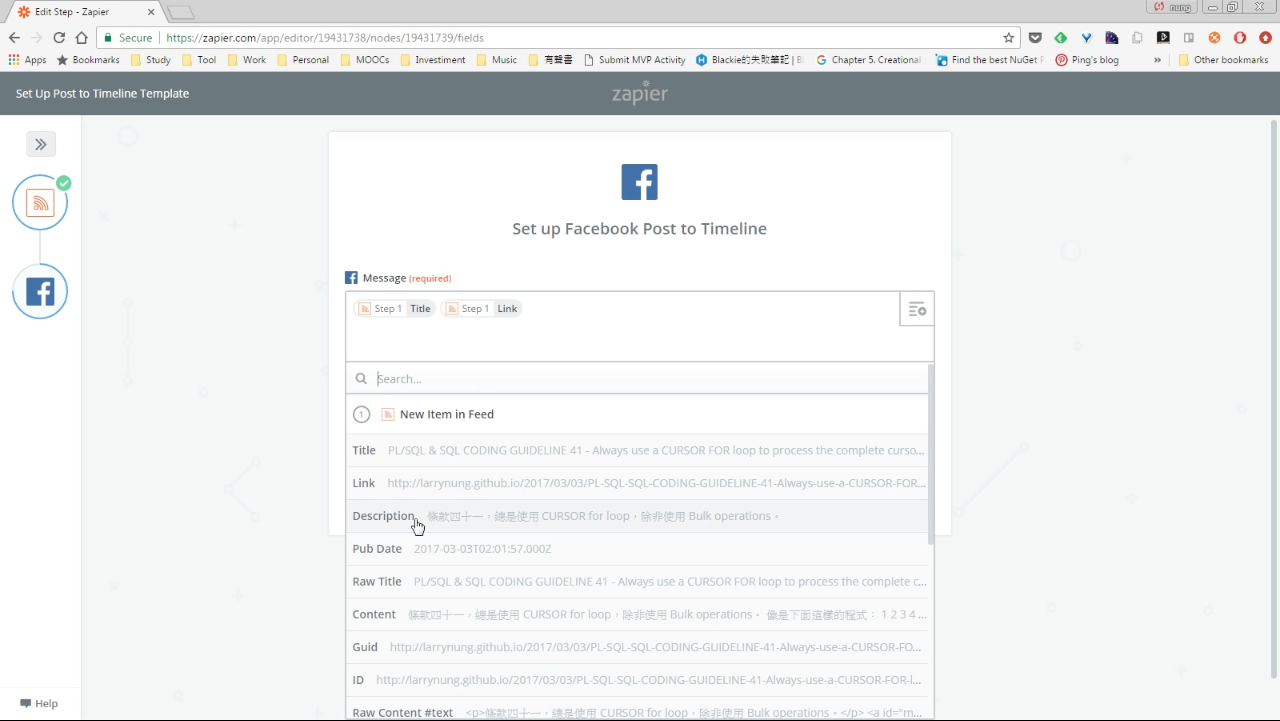Click the Pocket extension icon
This screenshot has height=721, width=1280.
tap(1035, 38)
